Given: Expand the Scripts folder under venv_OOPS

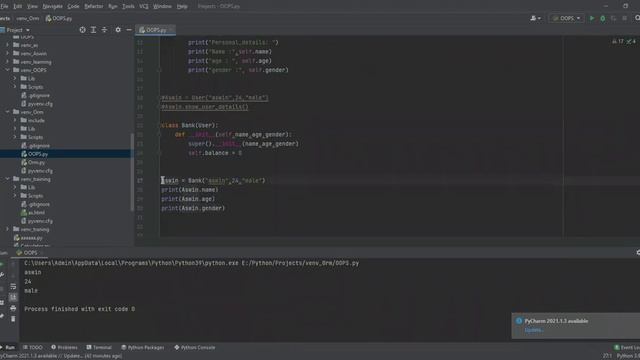Looking at the screenshot, I should tap(15, 87).
